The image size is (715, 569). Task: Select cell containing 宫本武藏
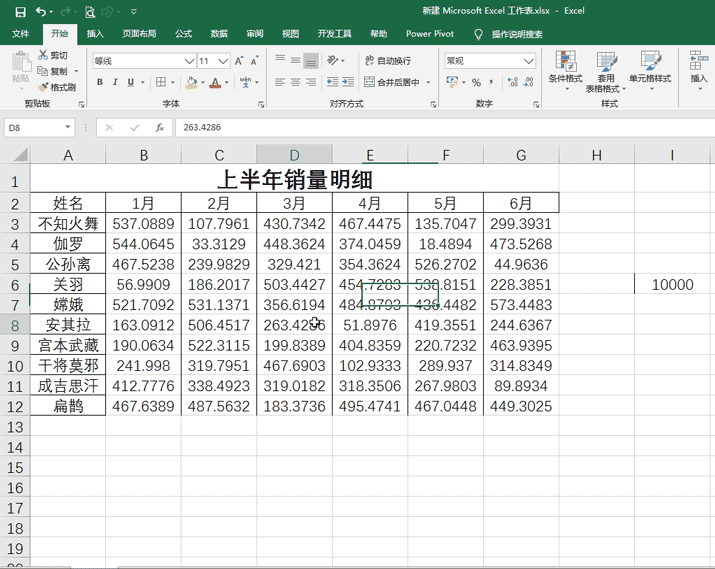click(x=68, y=345)
